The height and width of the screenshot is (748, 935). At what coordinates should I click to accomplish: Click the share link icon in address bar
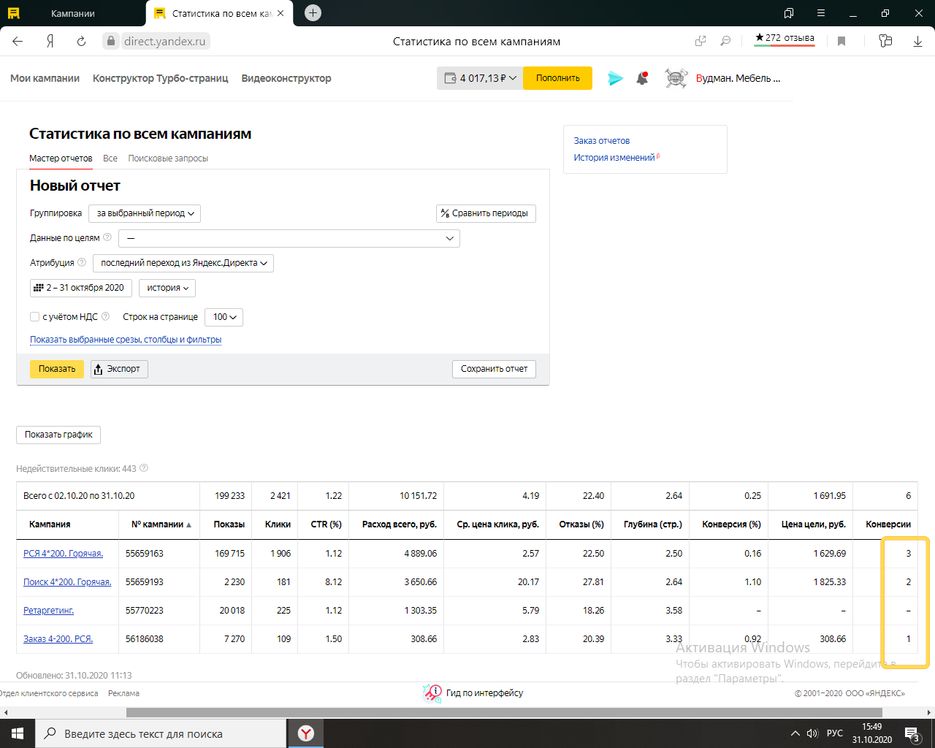701,41
